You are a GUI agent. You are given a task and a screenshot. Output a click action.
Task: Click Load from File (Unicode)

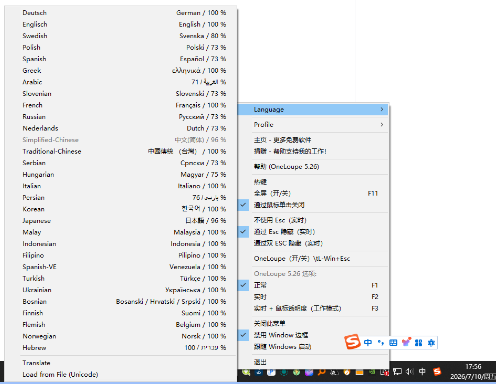120,374
